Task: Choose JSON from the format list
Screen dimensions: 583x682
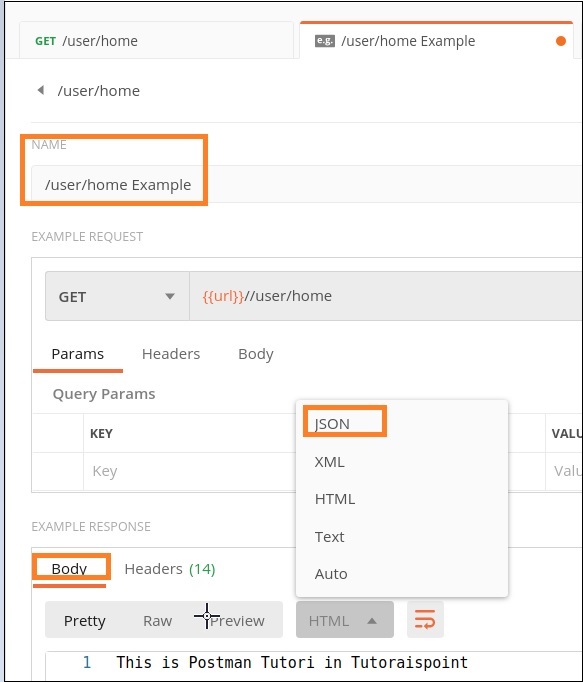Action: click(x=332, y=424)
